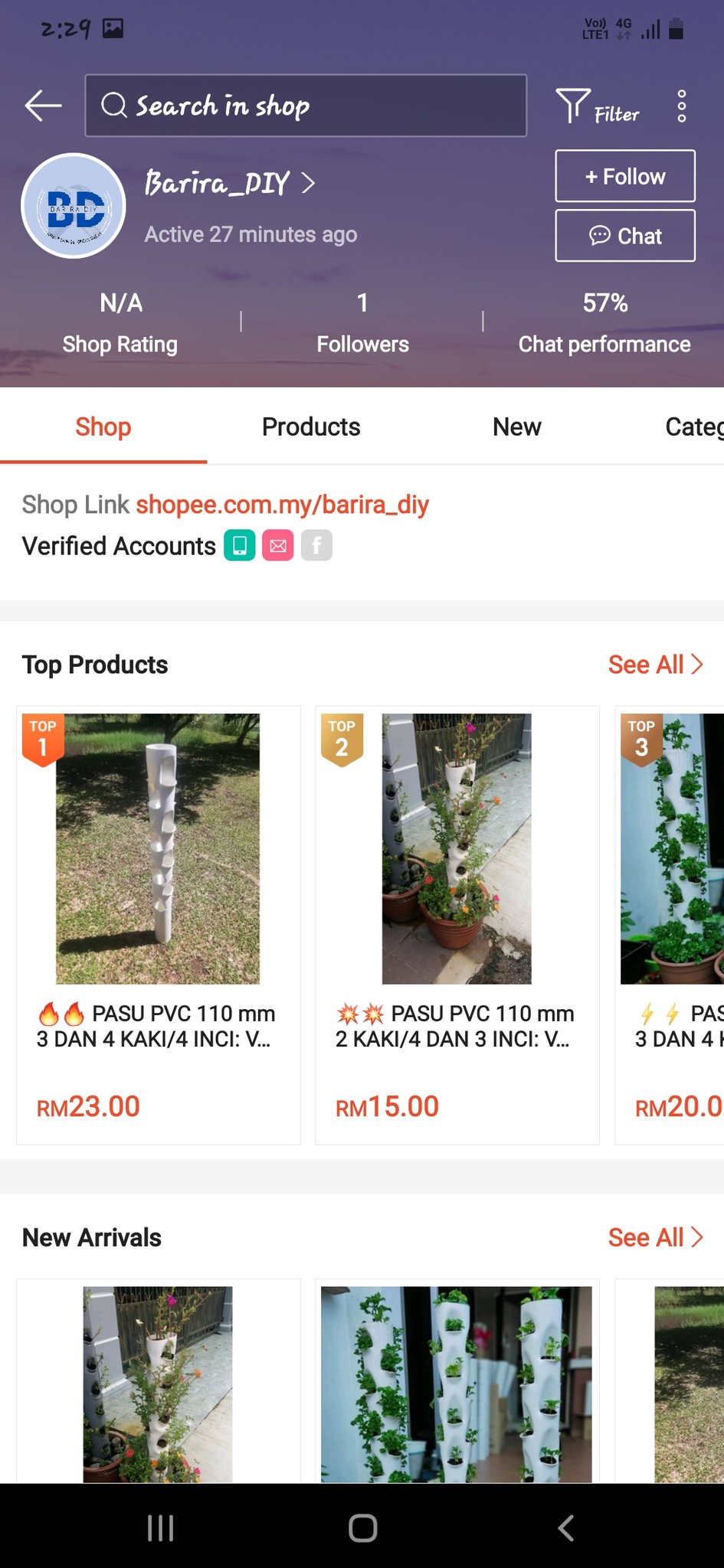Screen dimensions: 724x1568
Task: Tap the green phone verified icon
Action: pos(239,546)
